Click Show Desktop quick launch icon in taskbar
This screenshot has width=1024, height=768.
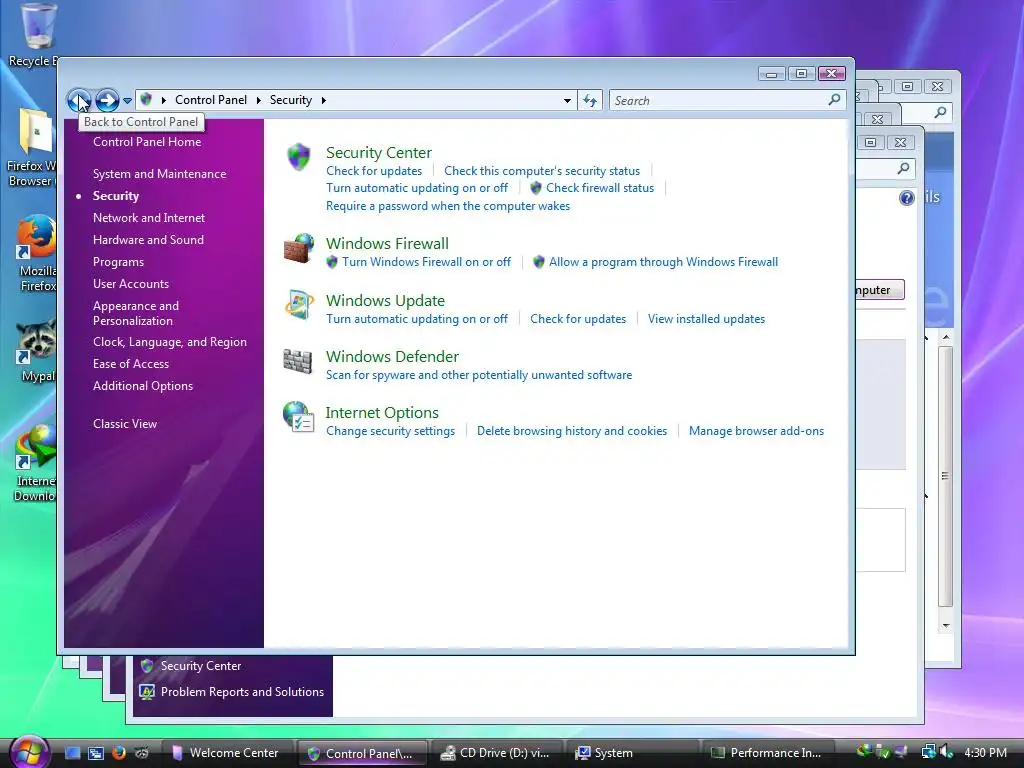click(x=72, y=753)
